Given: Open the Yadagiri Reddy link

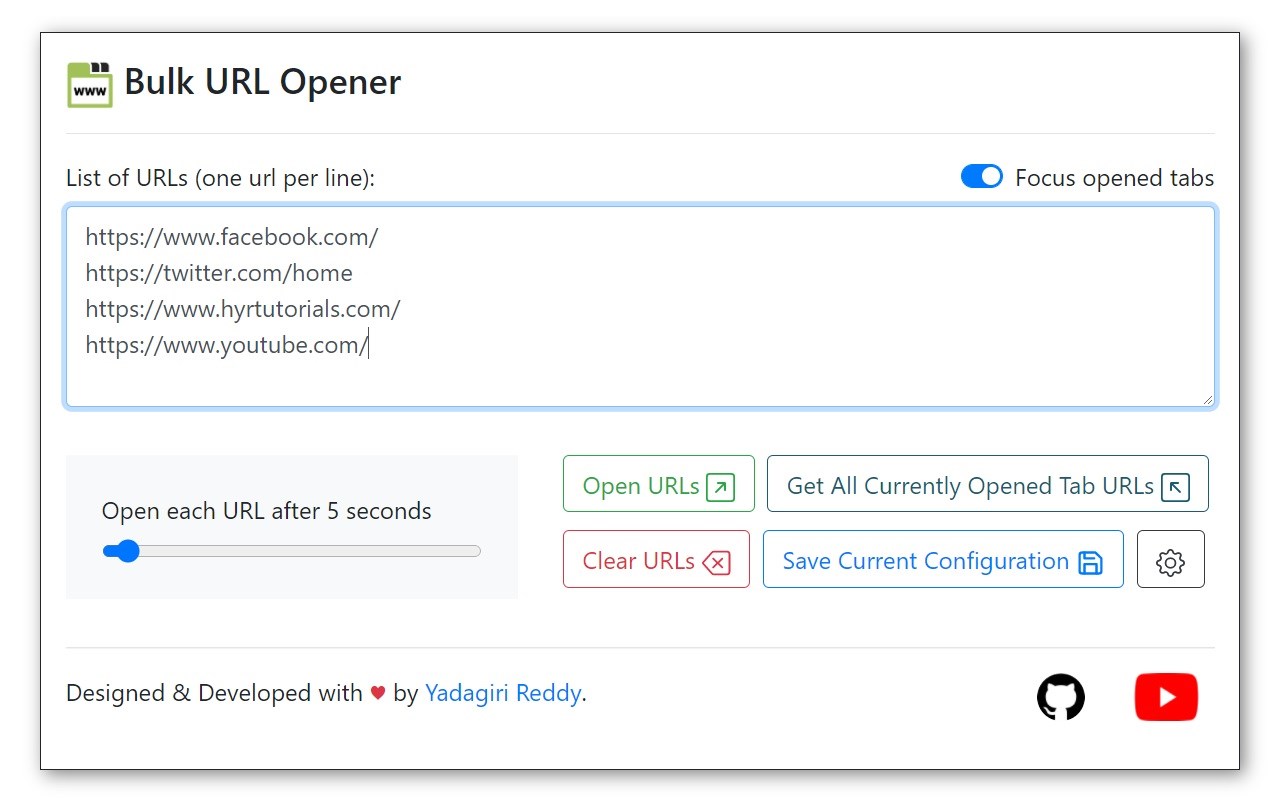Looking at the screenshot, I should (x=503, y=693).
